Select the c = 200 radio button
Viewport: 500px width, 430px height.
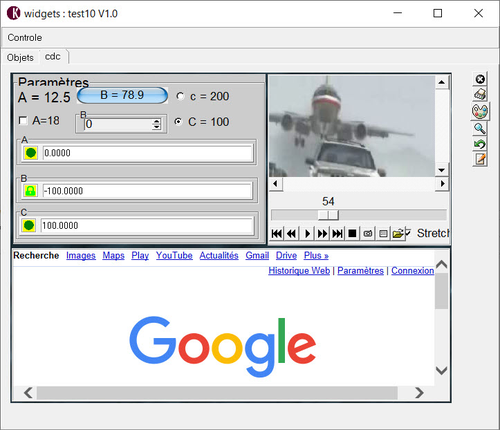click(180, 96)
